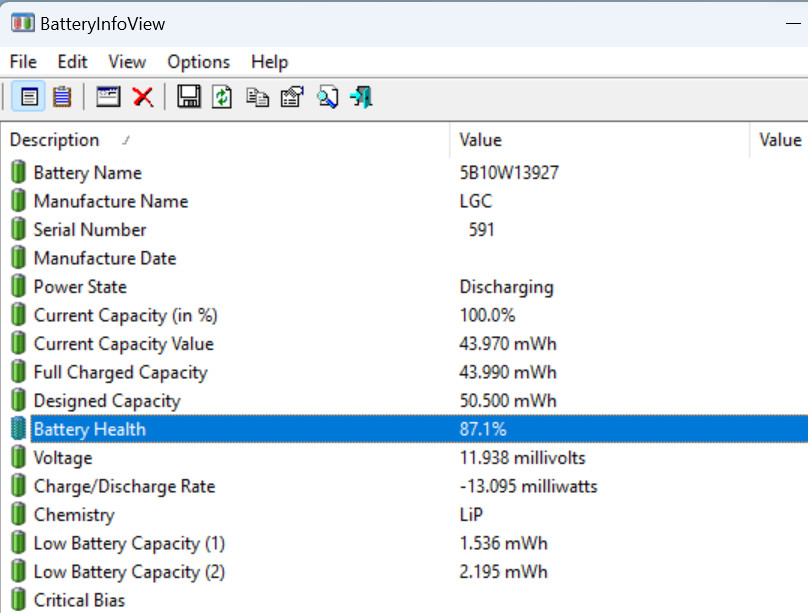808x613 pixels.
Task: Click the red X delete icon
Action: click(x=143, y=97)
